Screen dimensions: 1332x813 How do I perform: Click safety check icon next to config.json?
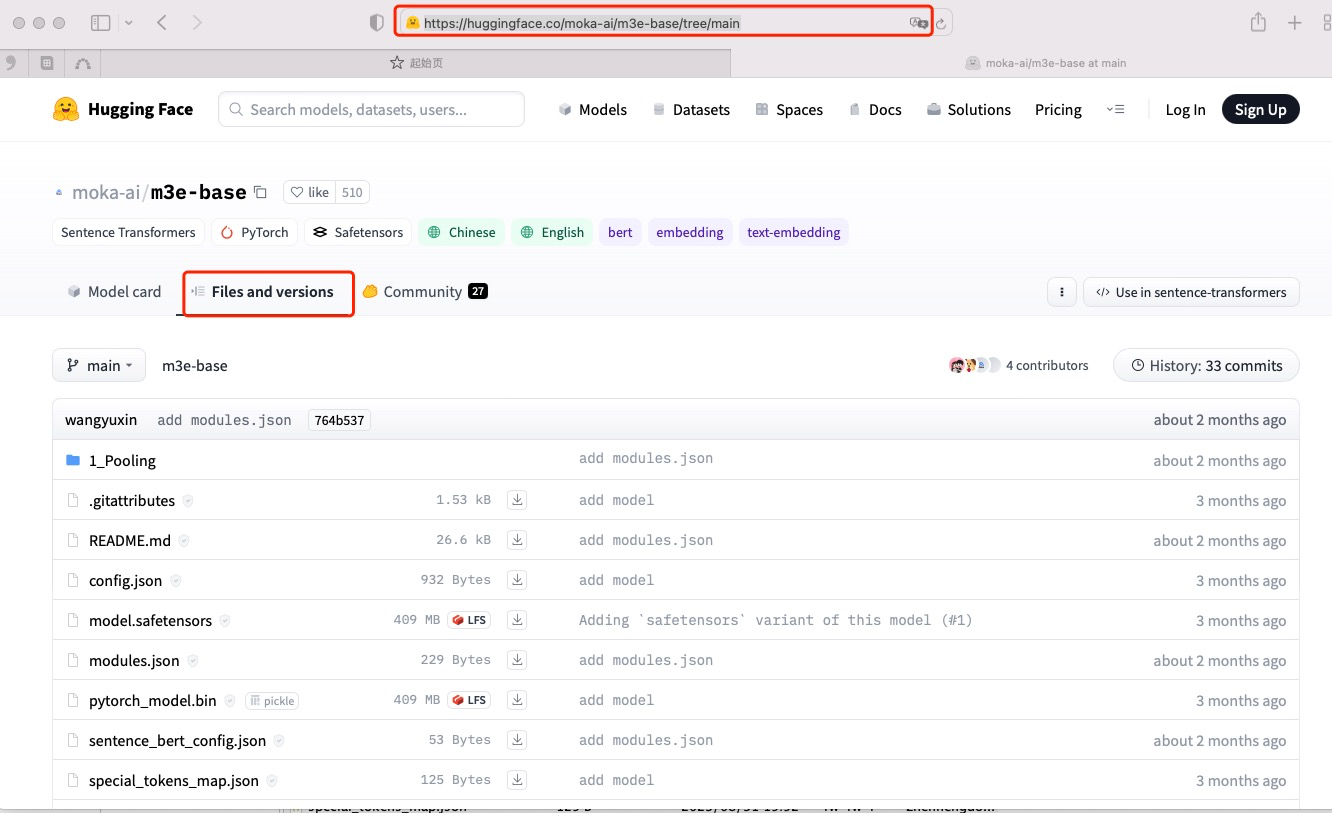(176, 580)
